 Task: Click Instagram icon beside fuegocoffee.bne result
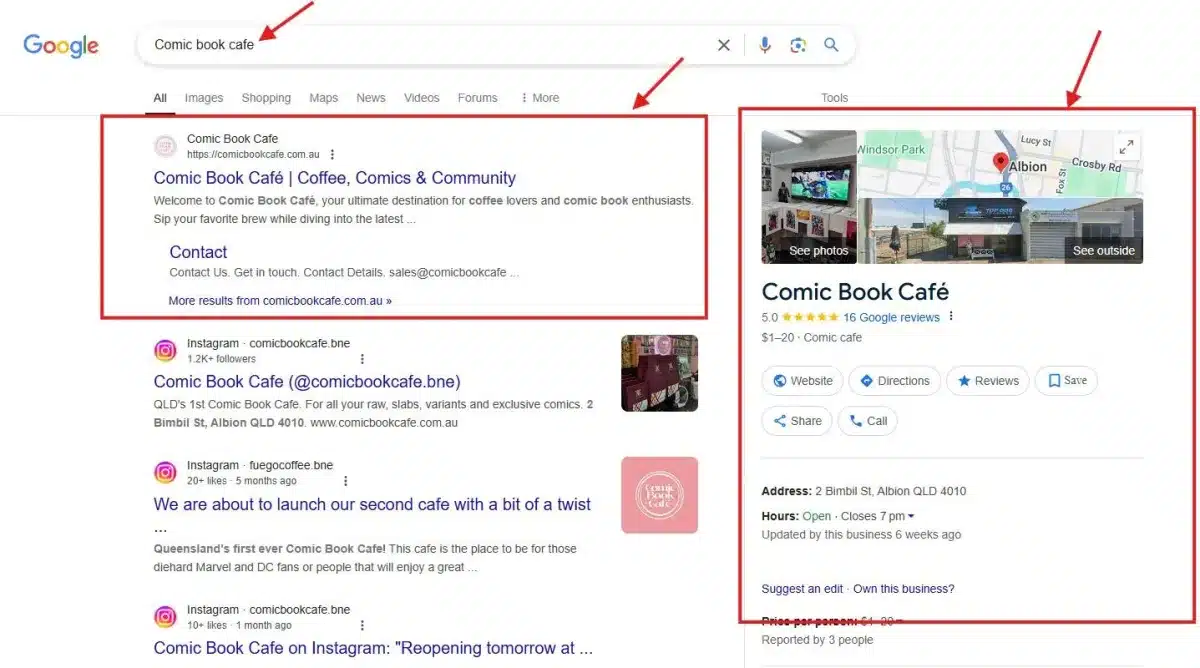[x=165, y=473]
